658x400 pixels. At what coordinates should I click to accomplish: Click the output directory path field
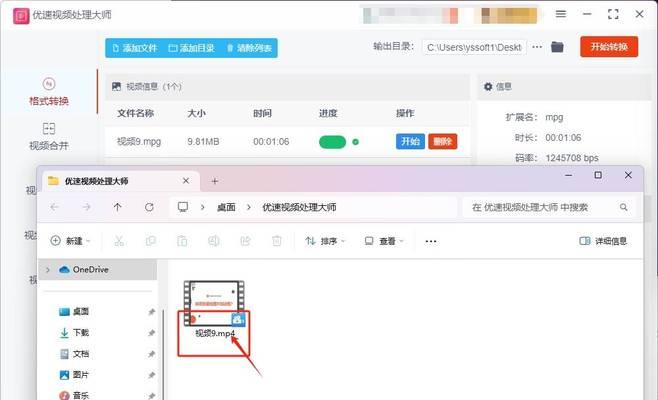[474, 47]
